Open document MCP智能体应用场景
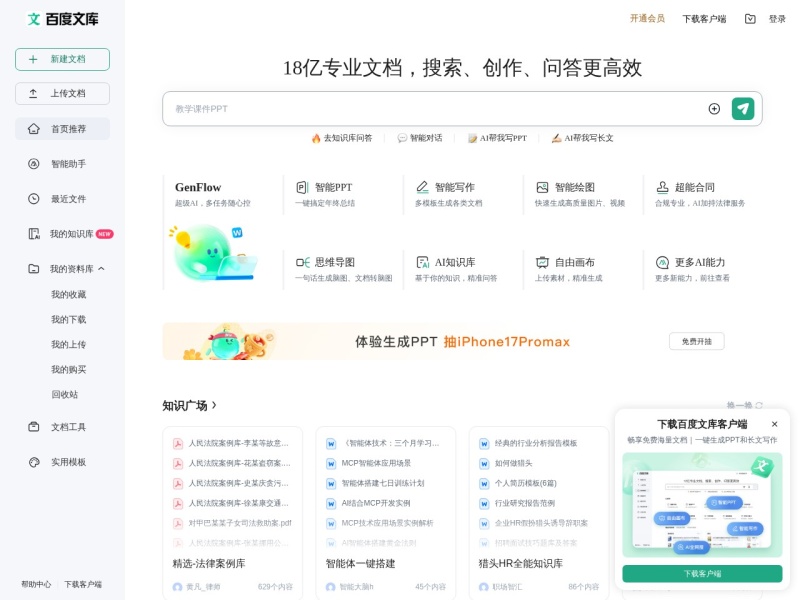 376,463
